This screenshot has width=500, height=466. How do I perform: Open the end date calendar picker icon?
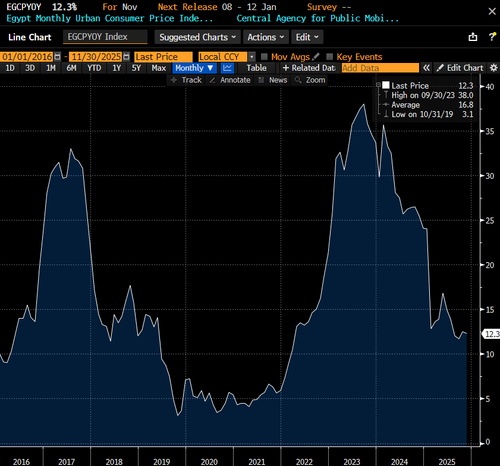tap(126, 57)
